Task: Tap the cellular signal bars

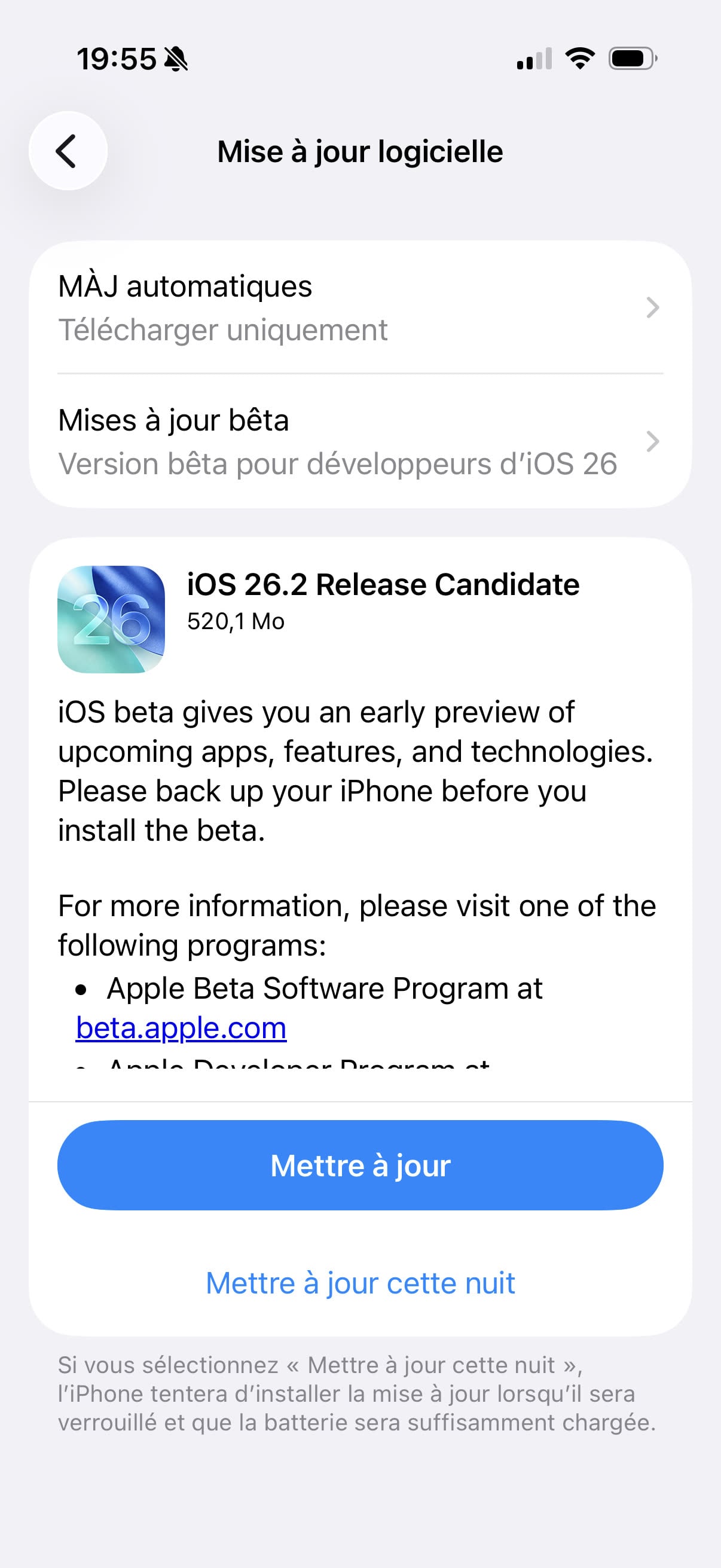Action: (534, 59)
